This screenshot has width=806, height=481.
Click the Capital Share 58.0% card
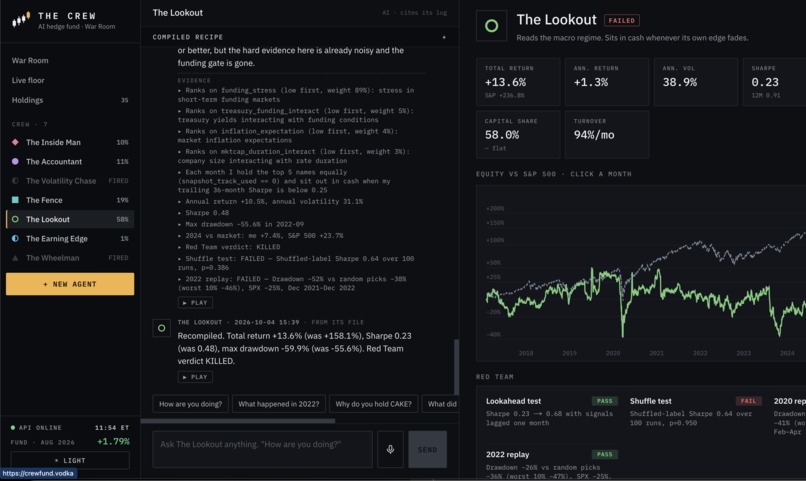coord(518,135)
